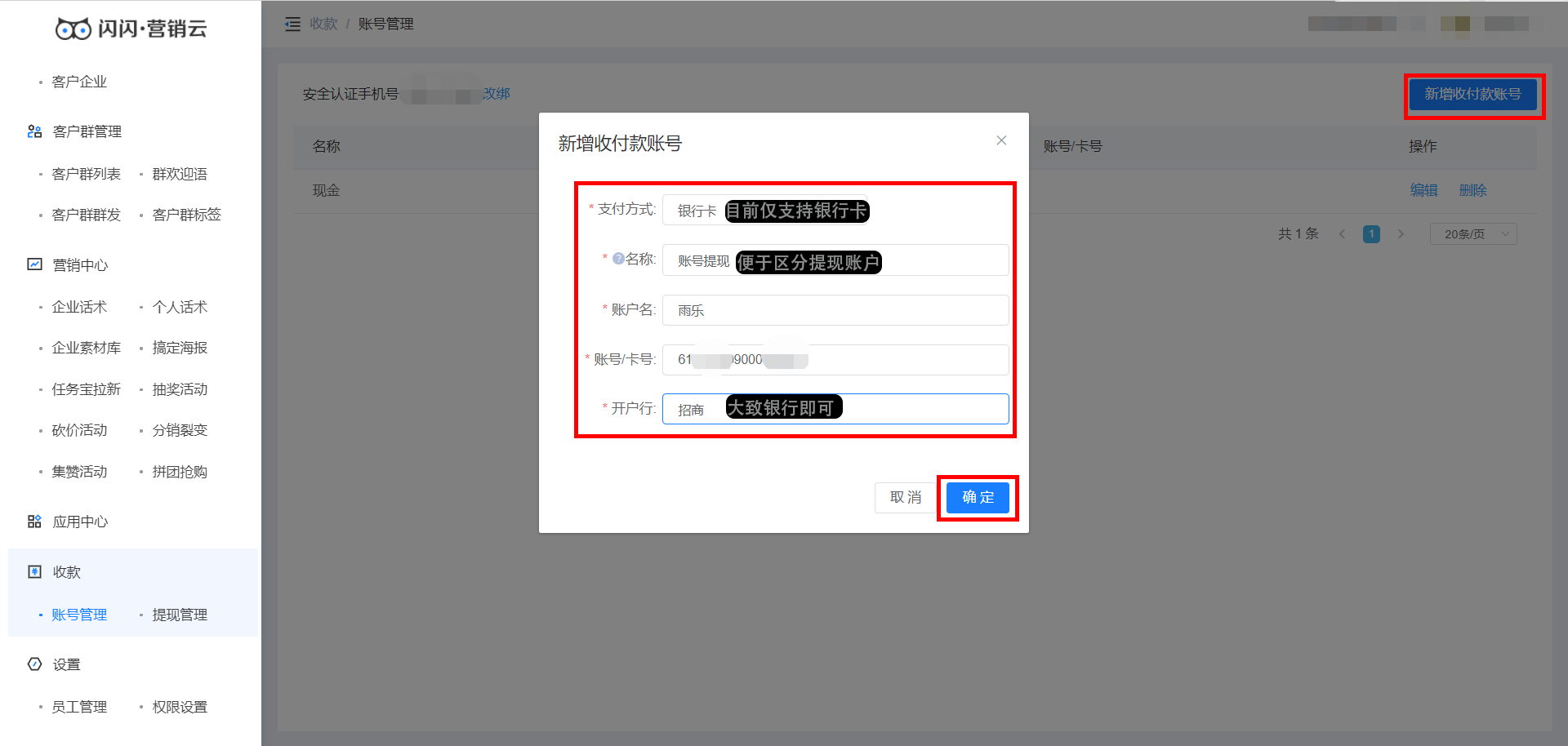This screenshot has width=1568, height=746.
Task: Click the 闪闪·营销云 owl logo
Action: coord(73,29)
